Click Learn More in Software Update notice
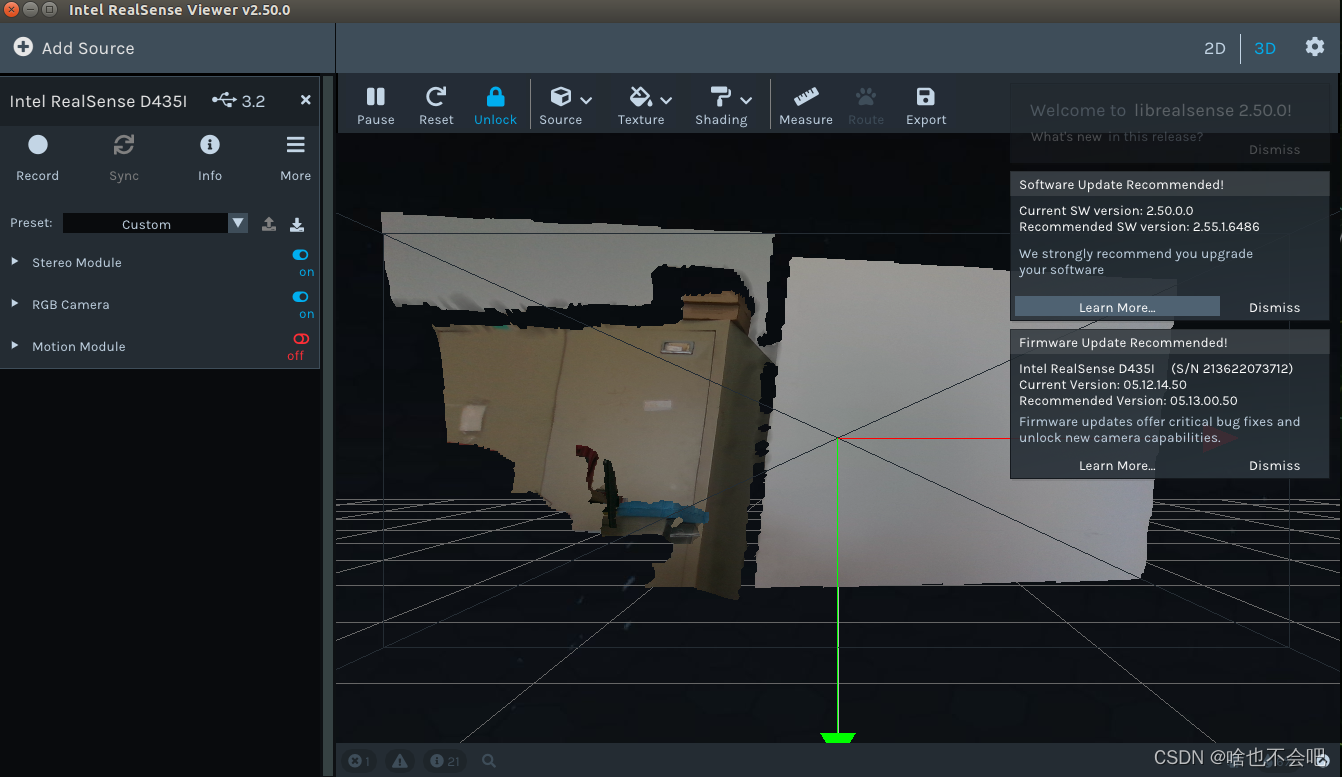This screenshot has height=777, width=1342. [x=1117, y=307]
